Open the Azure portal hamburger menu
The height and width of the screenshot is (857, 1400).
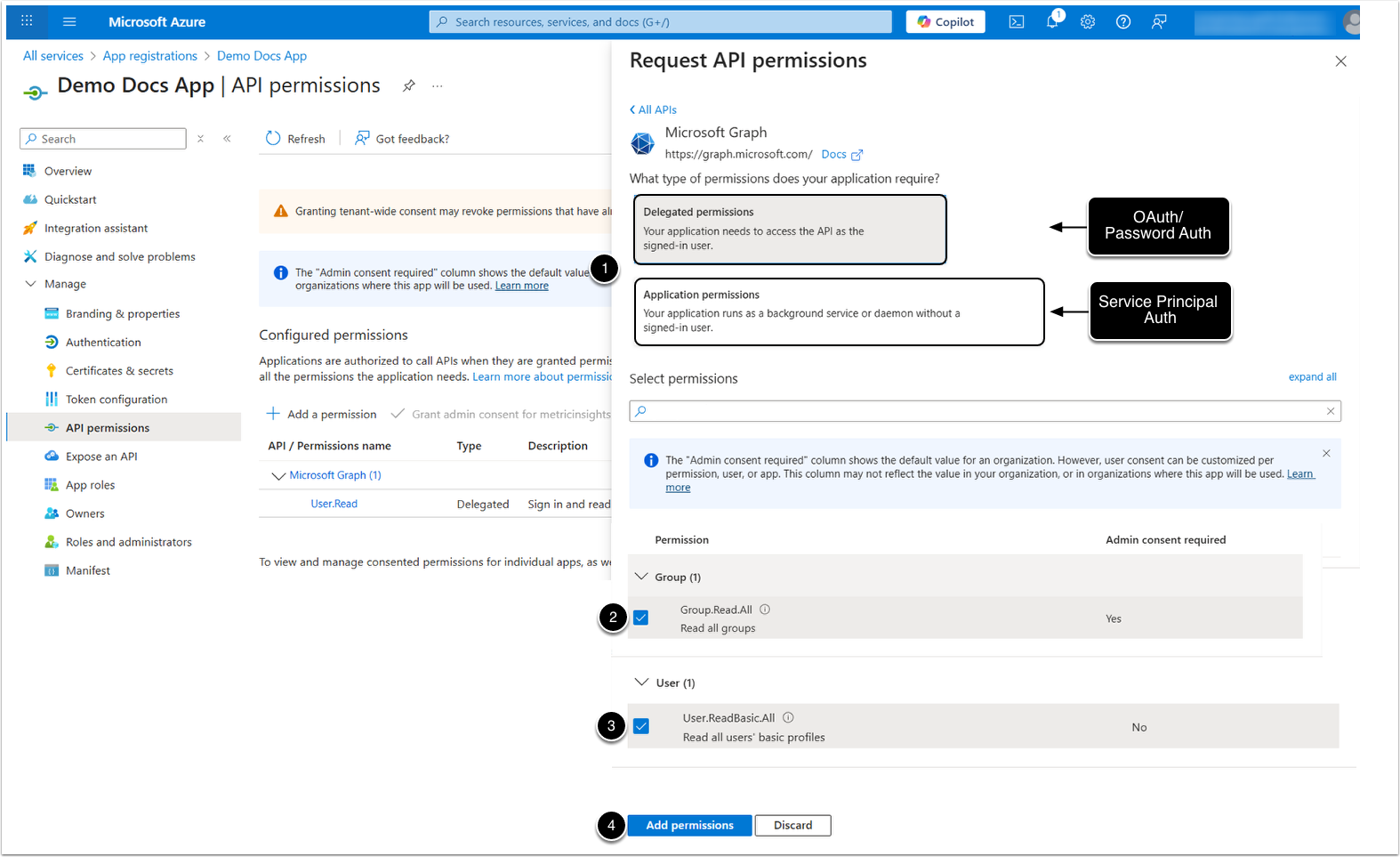coord(69,22)
